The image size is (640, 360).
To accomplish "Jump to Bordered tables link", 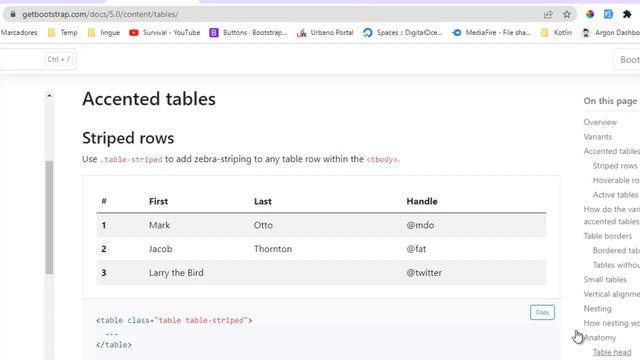I will pos(616,250).
